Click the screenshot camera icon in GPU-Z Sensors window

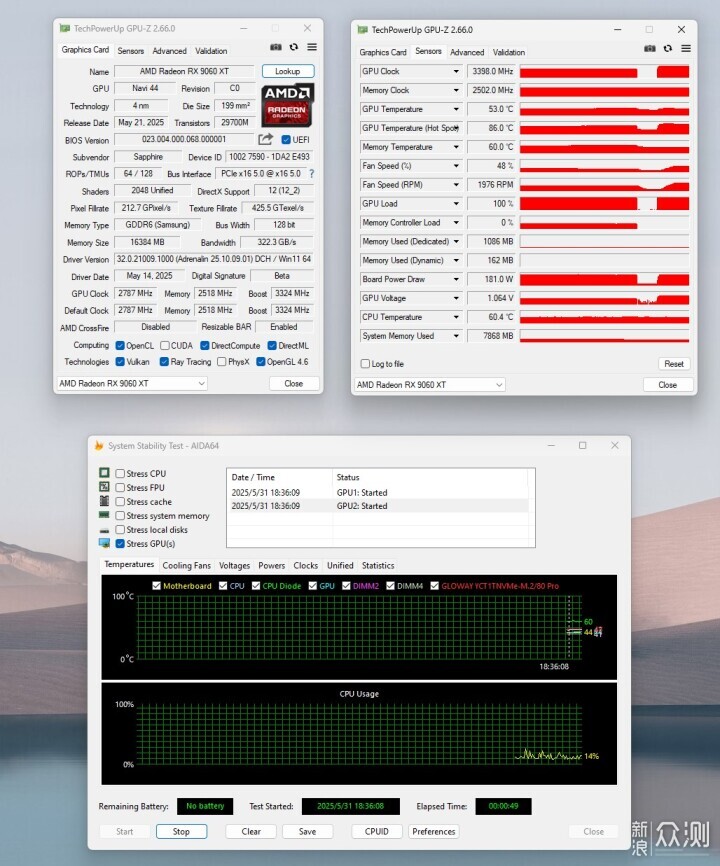coord(650,49)
